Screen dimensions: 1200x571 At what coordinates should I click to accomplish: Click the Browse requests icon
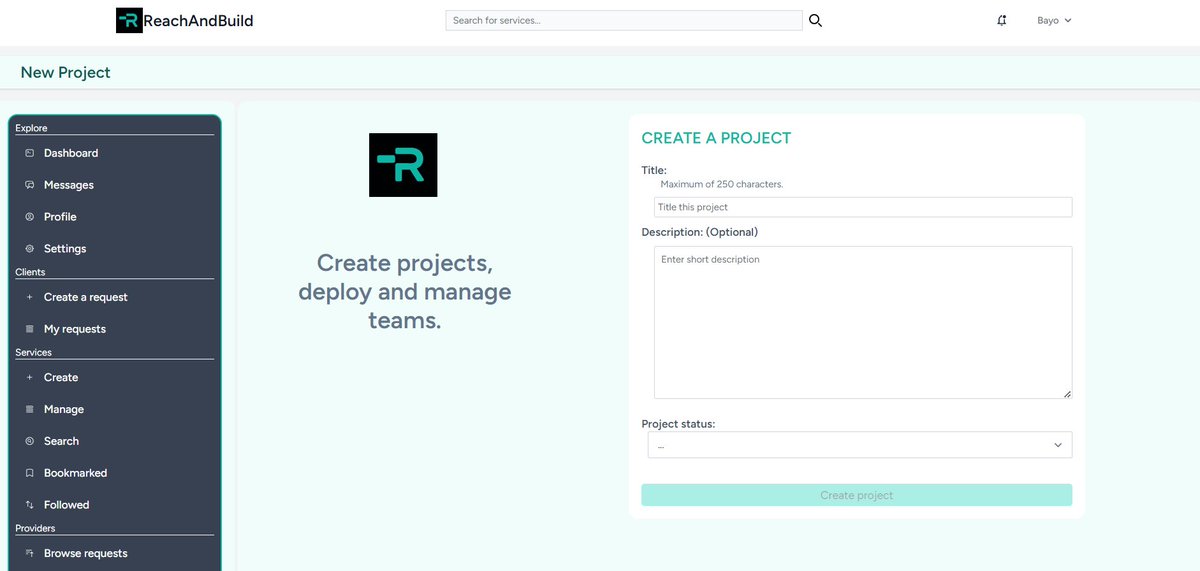point(29,553)
